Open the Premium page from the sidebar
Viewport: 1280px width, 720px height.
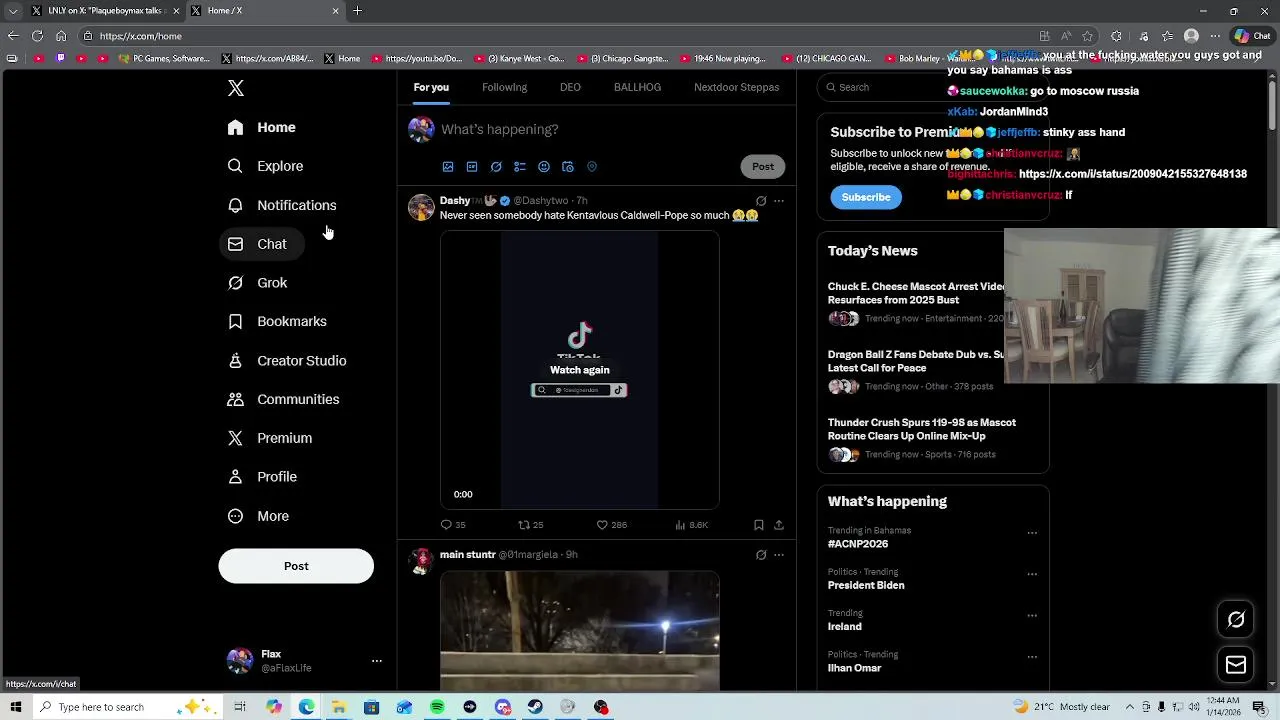tap(270, 438)
